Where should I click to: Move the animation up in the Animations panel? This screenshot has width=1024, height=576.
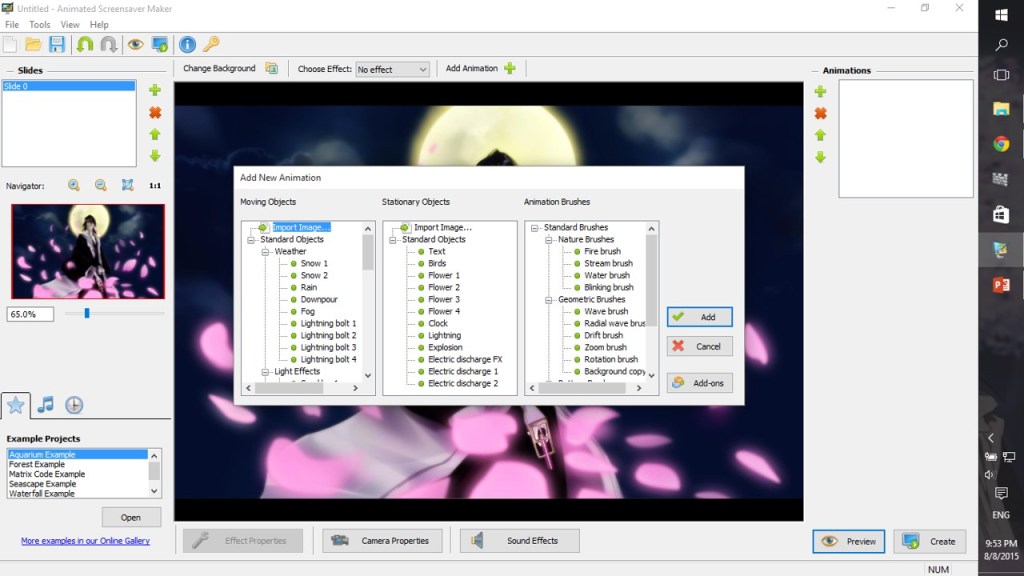pos(820,135)
